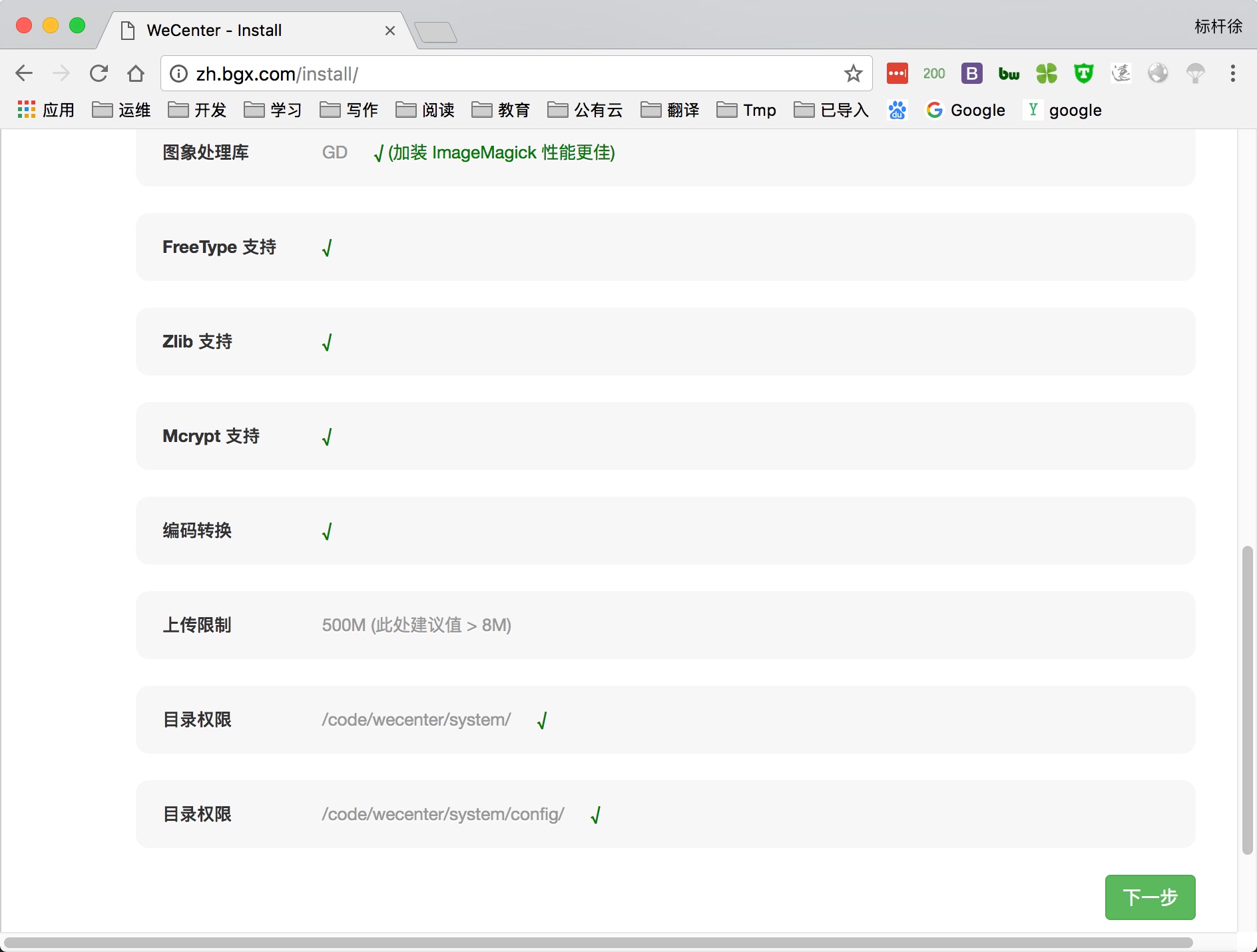Open the red LastPass extension icon
This screenshot has height=952, width=1257.
(897, 73)
